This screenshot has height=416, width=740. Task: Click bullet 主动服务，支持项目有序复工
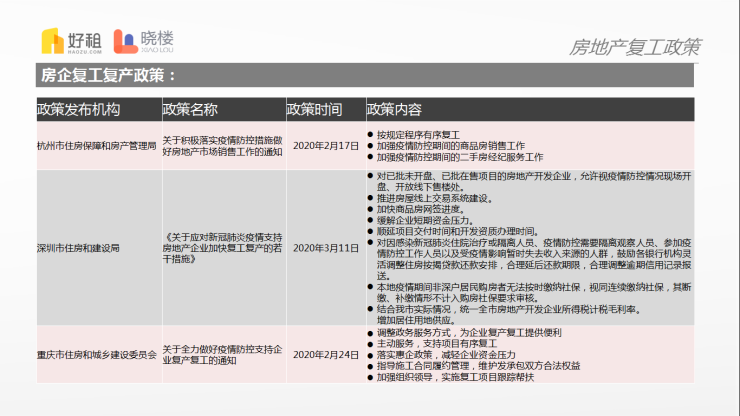437,343
